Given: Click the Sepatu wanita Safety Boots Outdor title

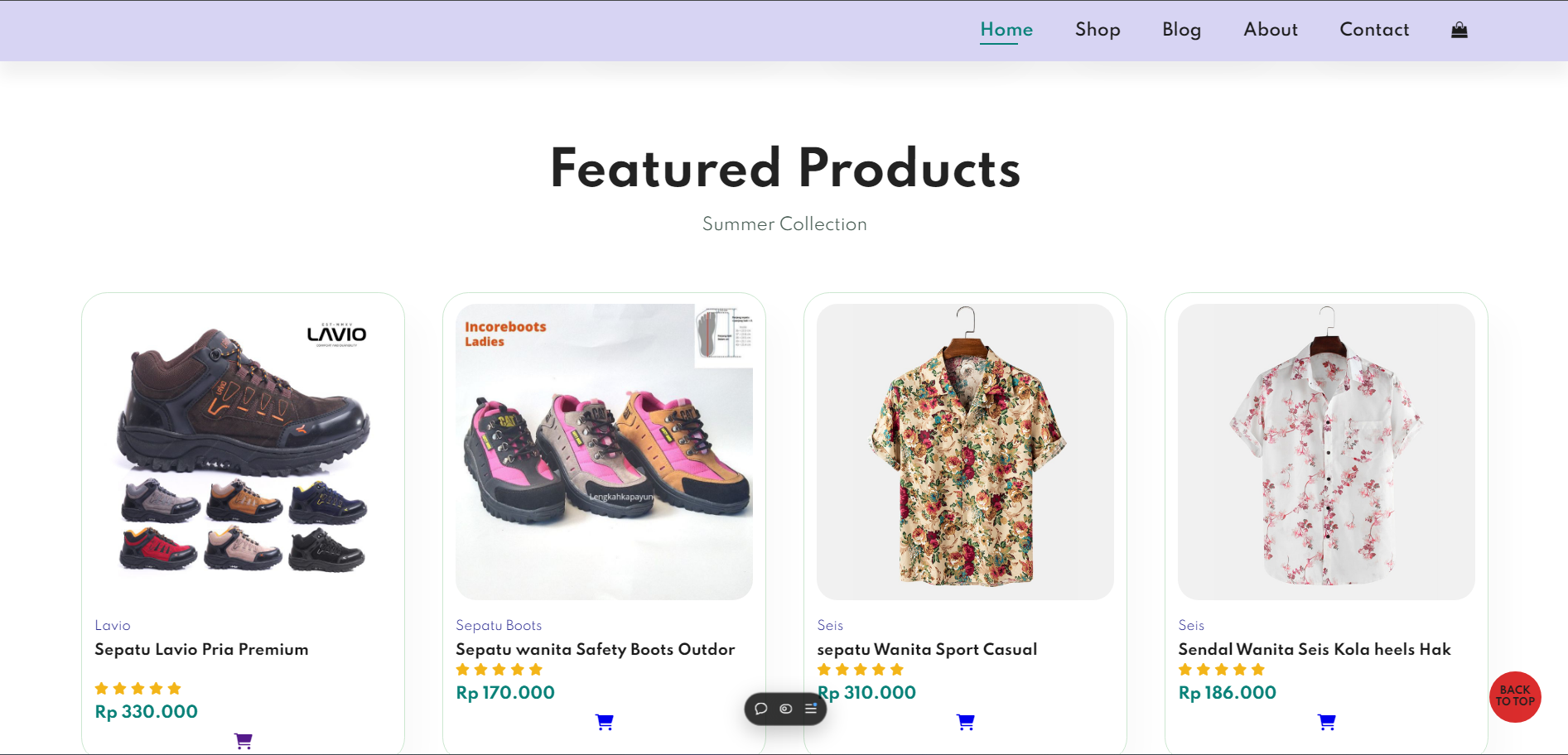Looking at the screenshot, I should tap(595, 650).
